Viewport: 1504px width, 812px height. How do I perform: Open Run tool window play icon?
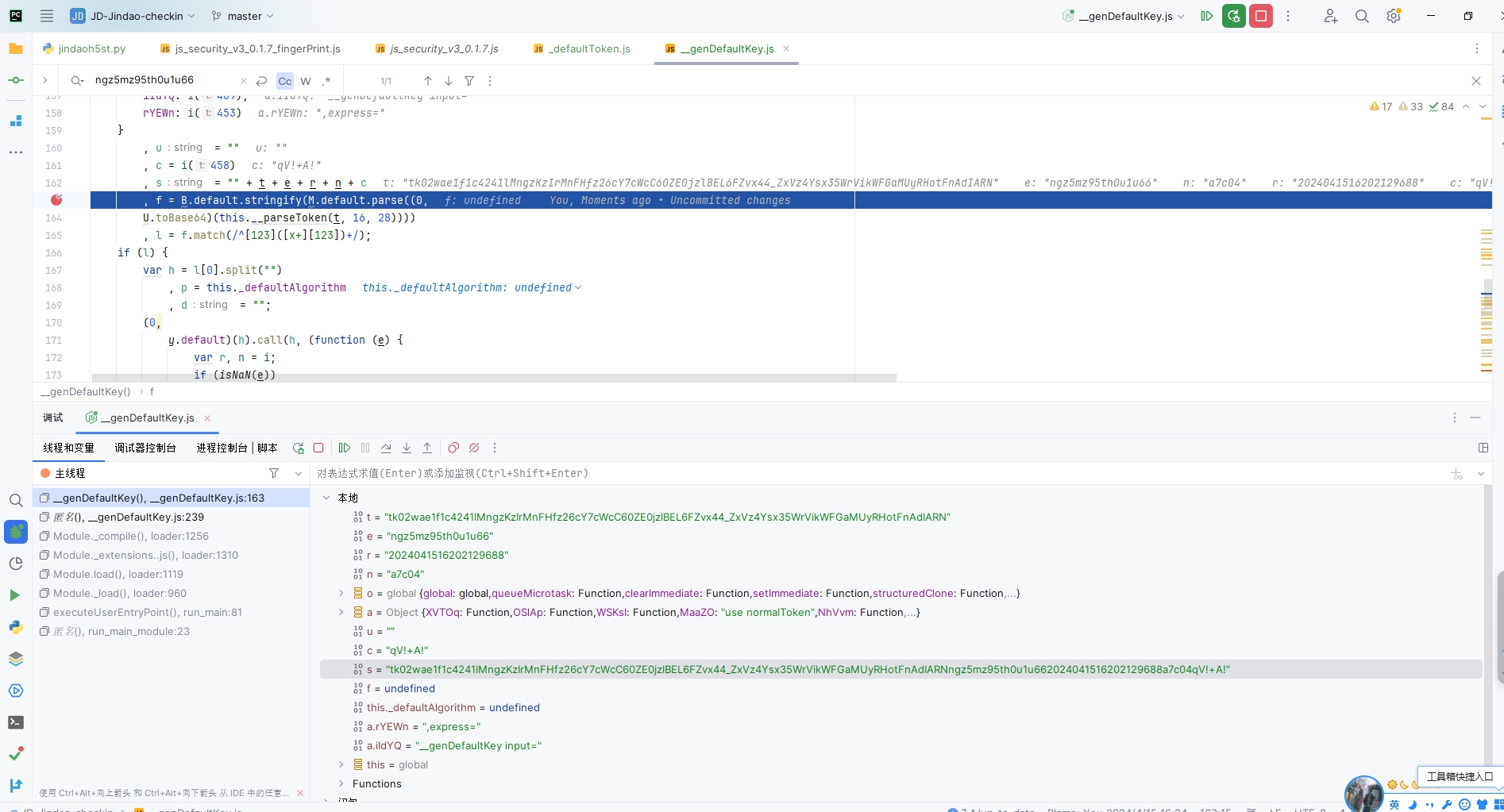pyautogui.click(x=15, y=595)
